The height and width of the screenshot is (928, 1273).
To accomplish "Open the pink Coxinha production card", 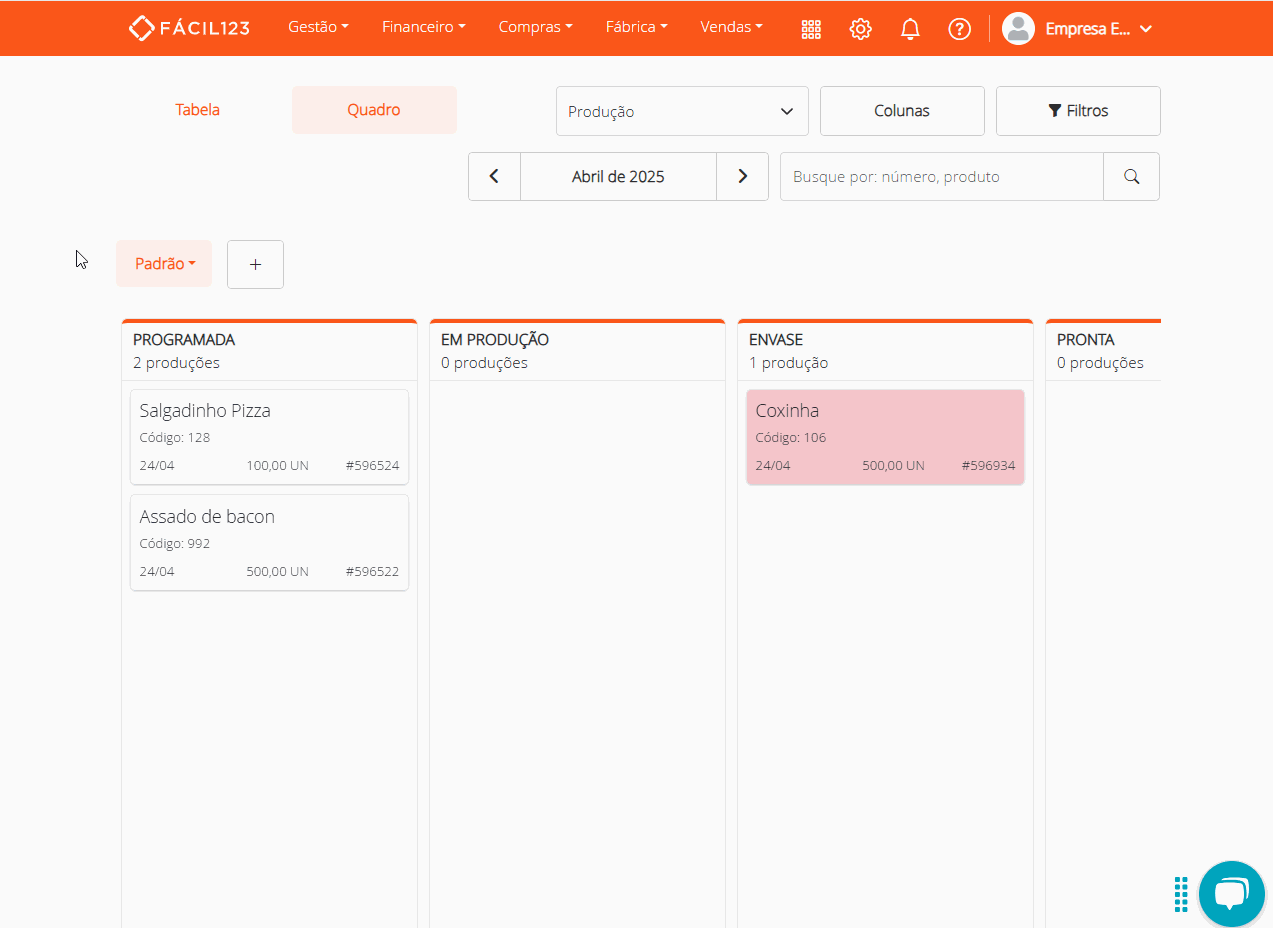I will point(885,437).
